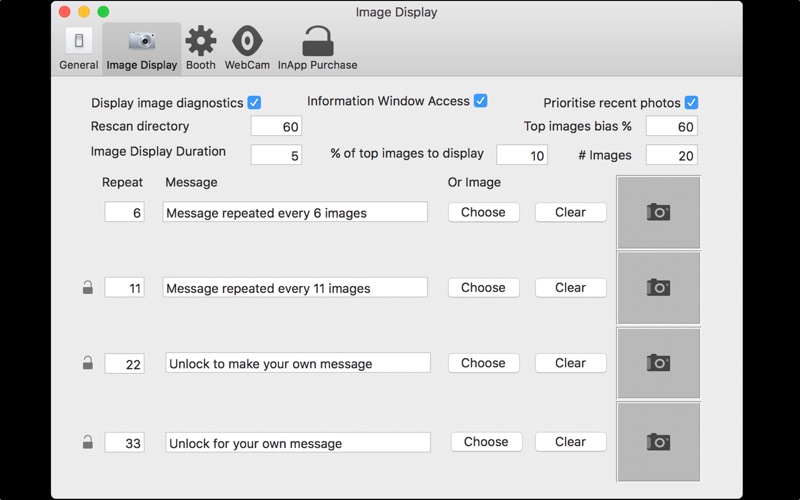Open the WebCam tab

click(x=247, y=49)
